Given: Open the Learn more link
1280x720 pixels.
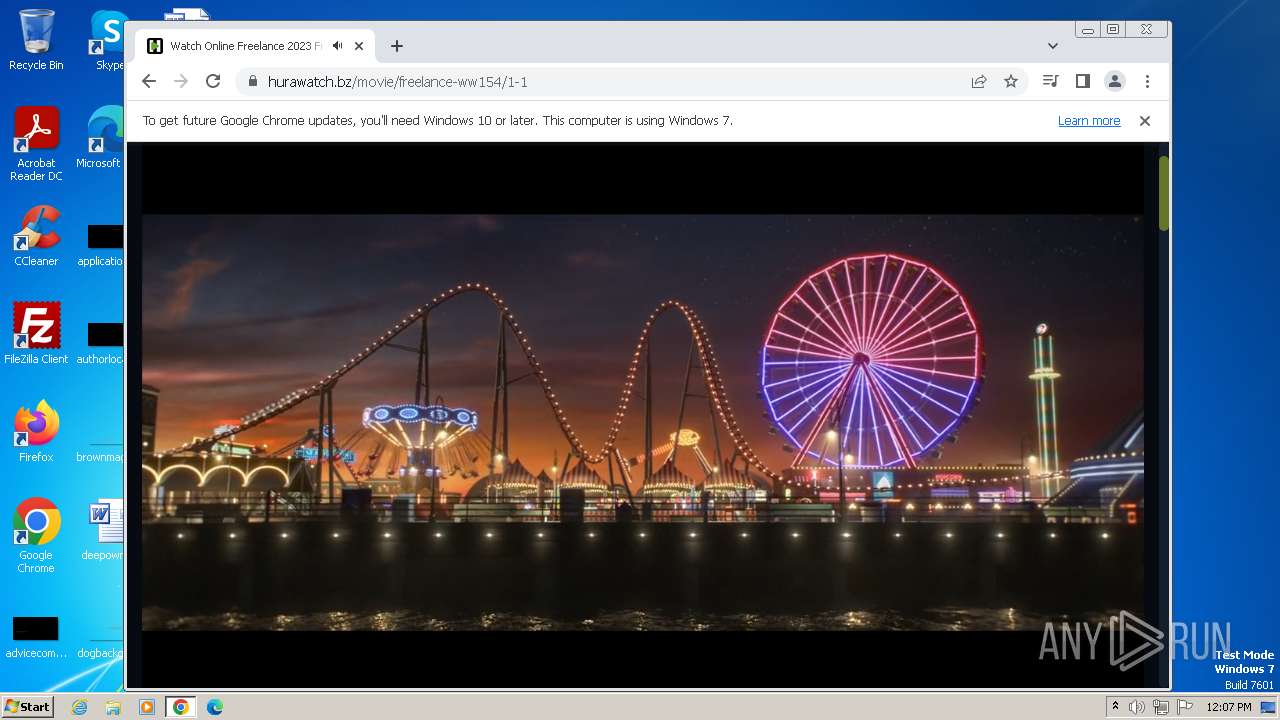Looking at the screenshot, I should pos(1089,121).
